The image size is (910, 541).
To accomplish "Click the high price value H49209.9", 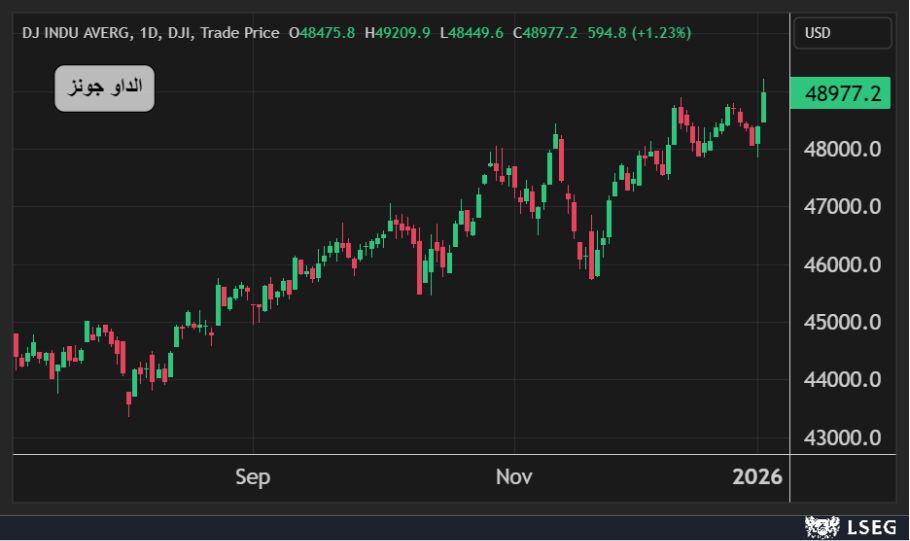I will point(398,33).
